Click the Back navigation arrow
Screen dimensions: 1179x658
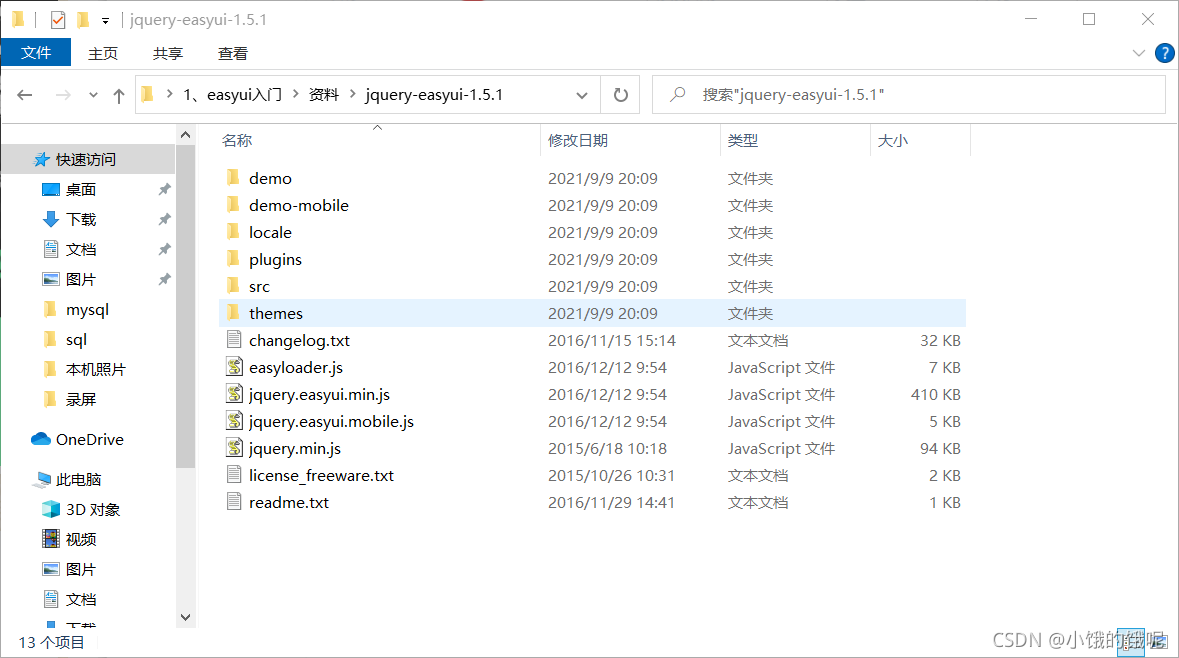(25, 95)
